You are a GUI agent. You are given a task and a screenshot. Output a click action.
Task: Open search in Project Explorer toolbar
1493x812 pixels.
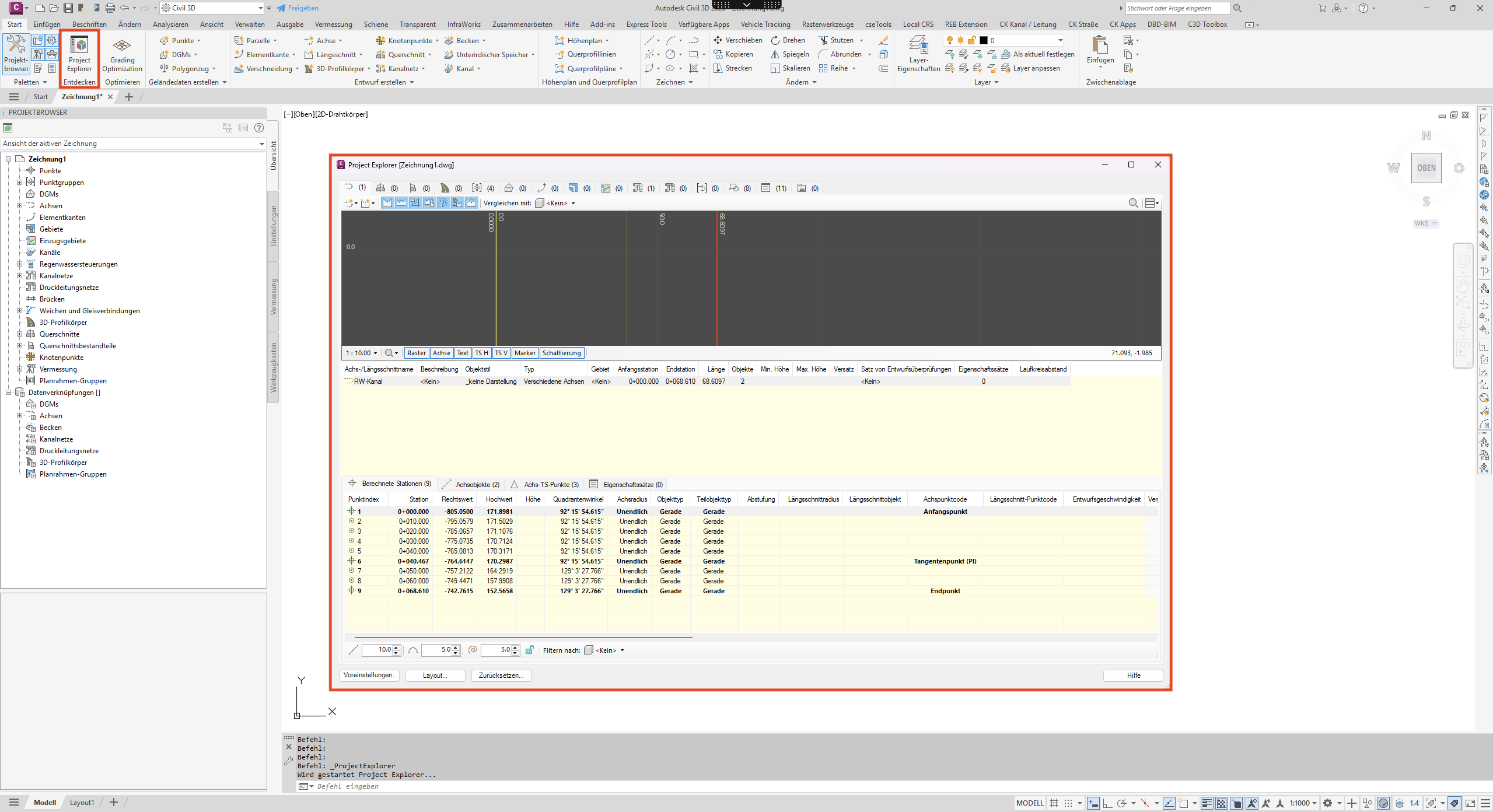point(1133,203)
